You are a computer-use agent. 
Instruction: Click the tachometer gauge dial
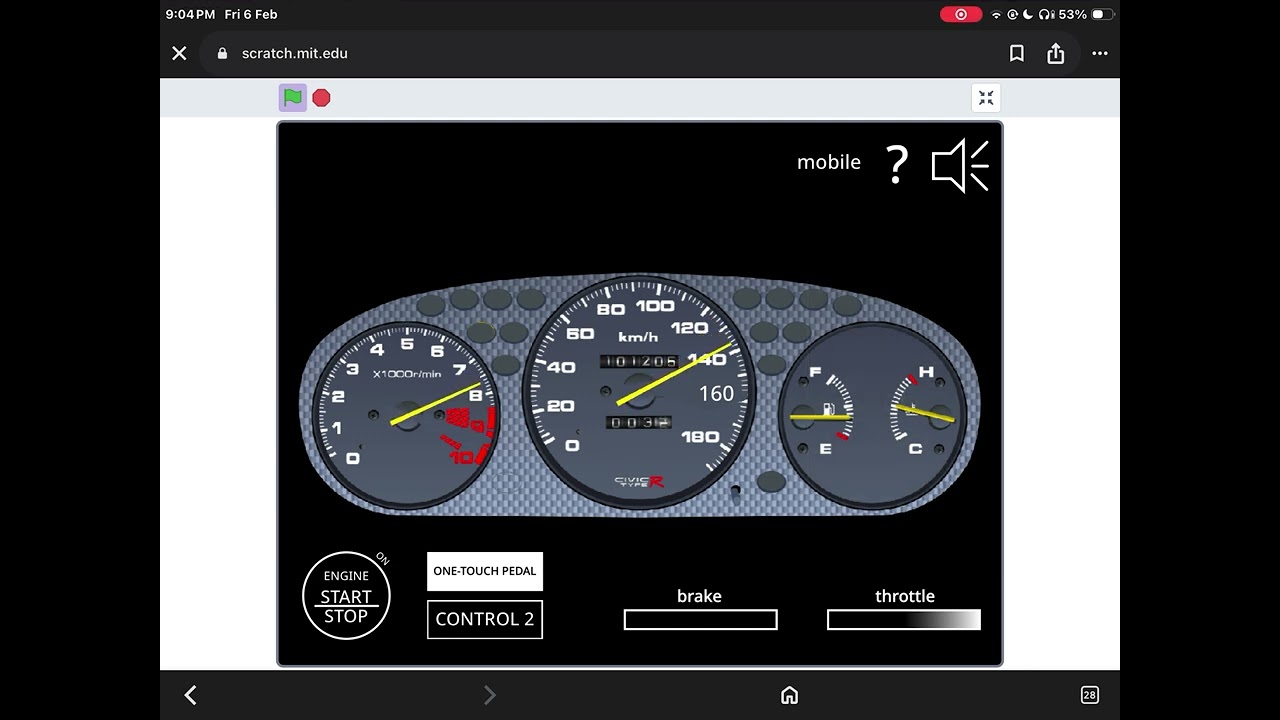click(405, 417)
